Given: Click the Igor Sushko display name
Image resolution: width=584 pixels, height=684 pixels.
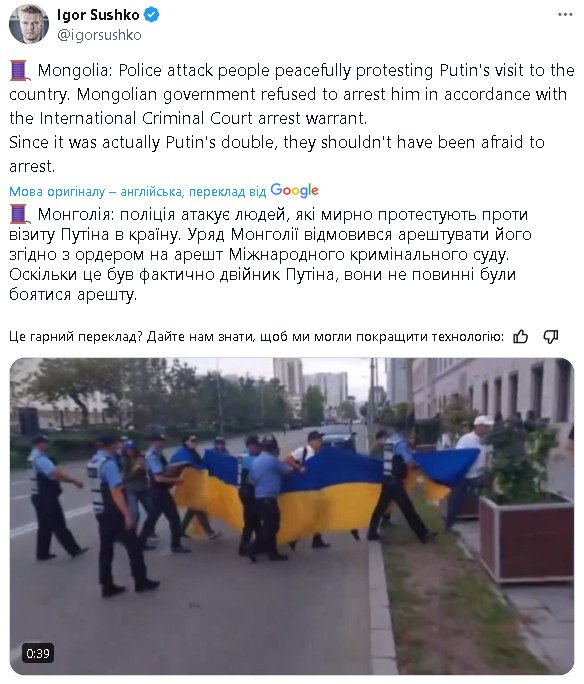Looking at the screenshot, I should [x=98, y=15].
